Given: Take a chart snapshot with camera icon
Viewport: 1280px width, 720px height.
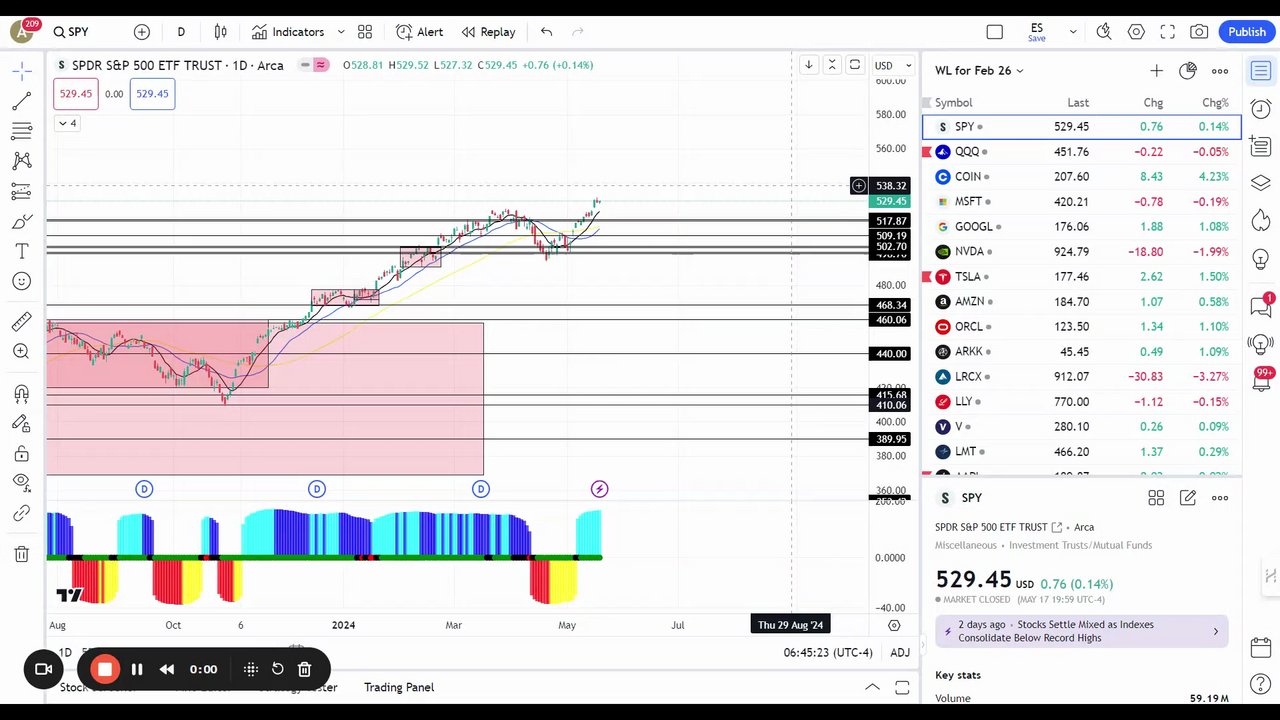Looking at the screenshot, I should (1199, 32).
